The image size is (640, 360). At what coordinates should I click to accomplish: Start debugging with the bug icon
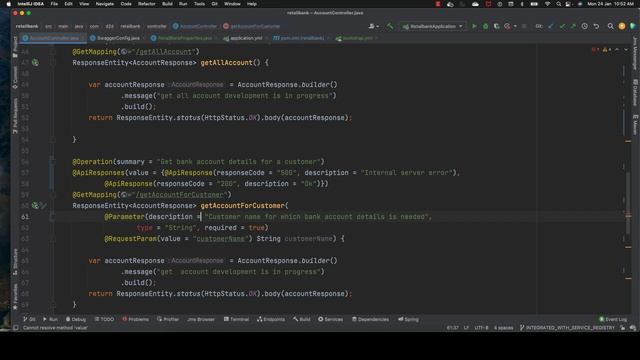point(485,26)
